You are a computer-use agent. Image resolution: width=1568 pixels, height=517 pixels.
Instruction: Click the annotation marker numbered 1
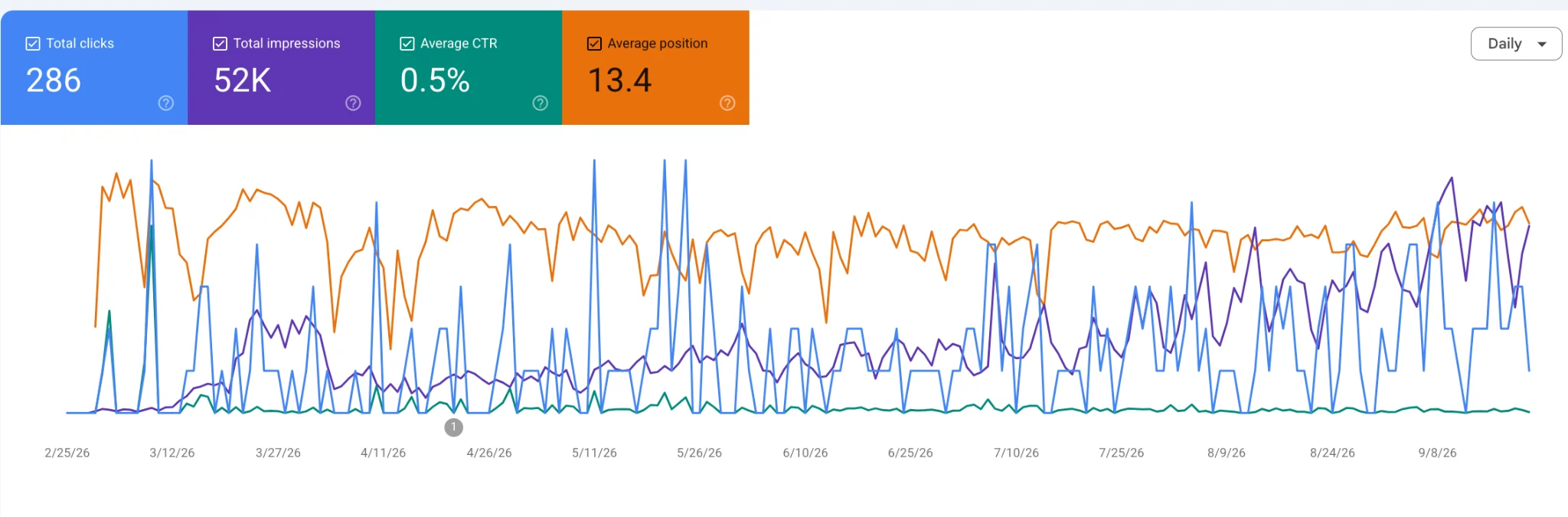point(454,427)
